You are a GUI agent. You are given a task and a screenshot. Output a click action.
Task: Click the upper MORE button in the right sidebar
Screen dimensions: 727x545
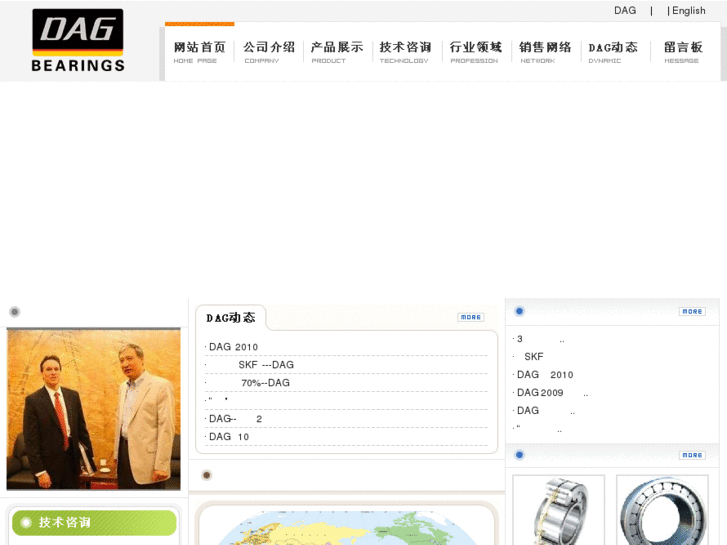tap(692, 312)
